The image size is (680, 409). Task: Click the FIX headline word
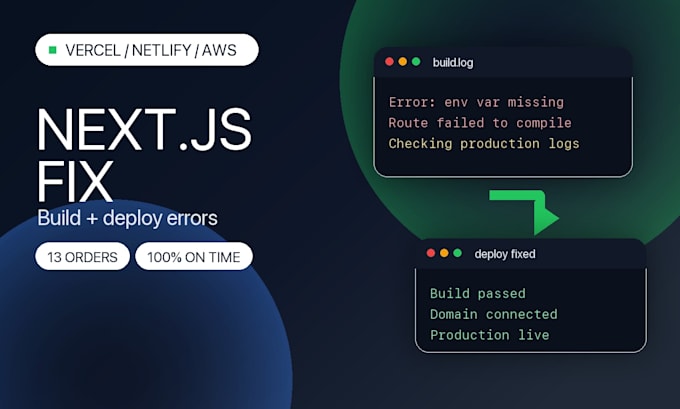click(75, 181)
